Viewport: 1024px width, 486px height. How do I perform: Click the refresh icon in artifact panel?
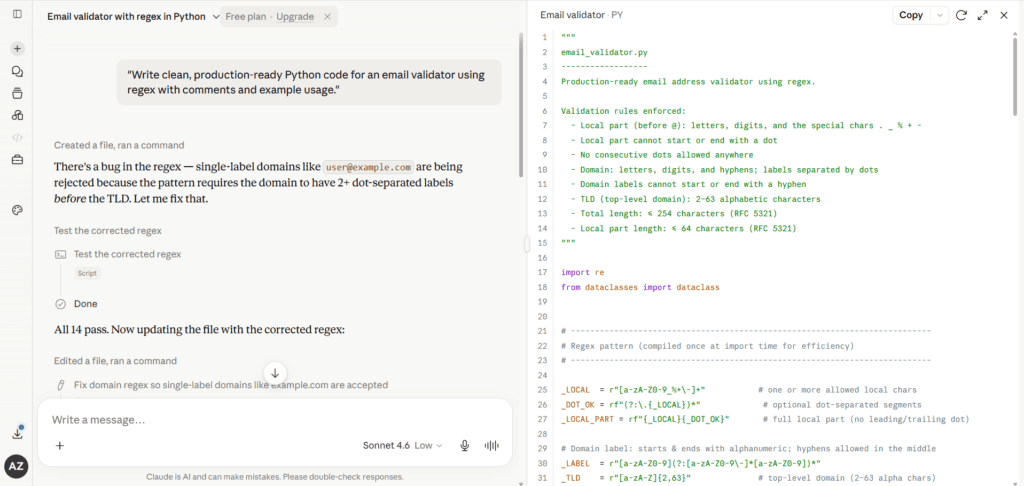[x=961, y=15]
